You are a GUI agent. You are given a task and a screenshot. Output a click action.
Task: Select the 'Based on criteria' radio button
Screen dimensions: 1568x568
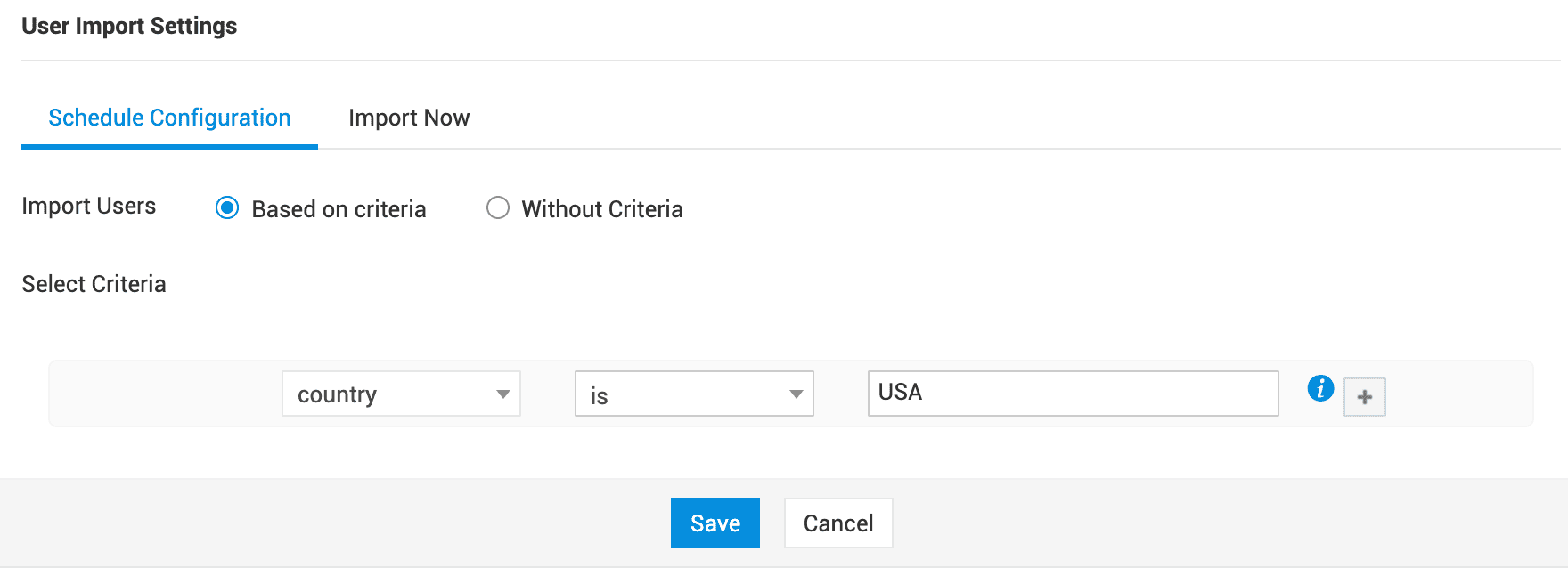[227, 208]
